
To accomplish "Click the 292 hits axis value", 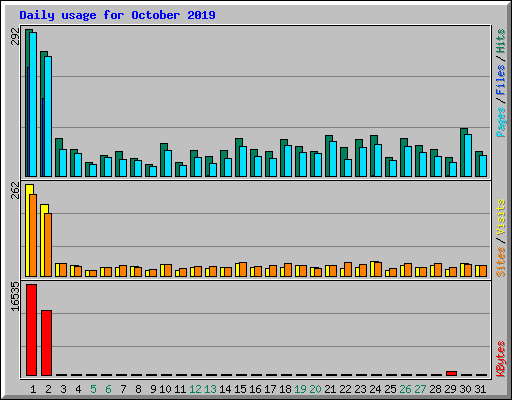I will coord(15,36).
